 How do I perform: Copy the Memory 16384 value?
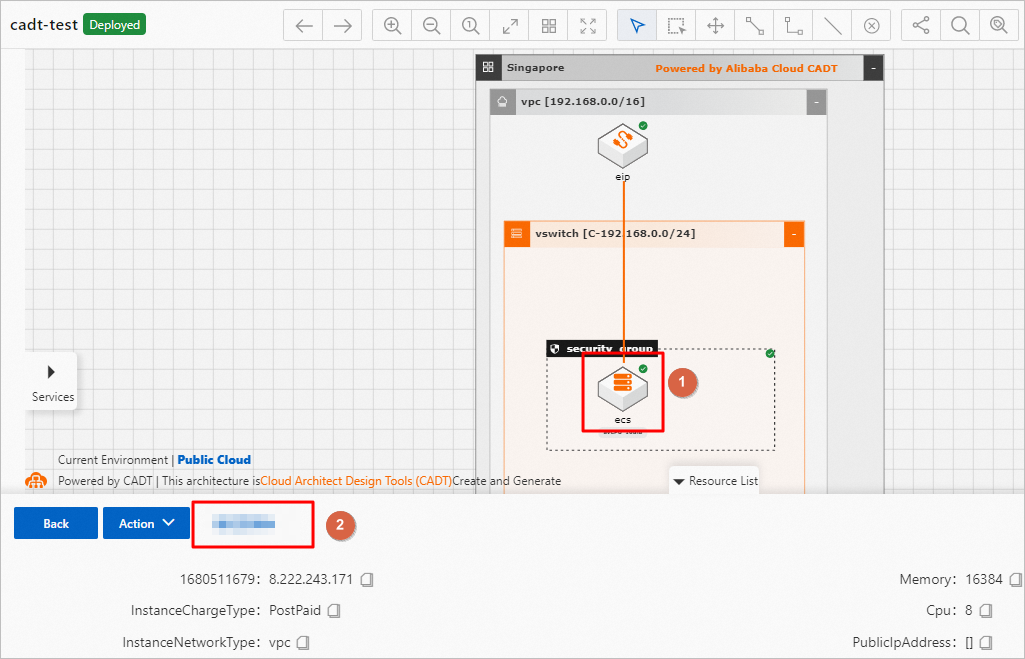[1015, 579]
